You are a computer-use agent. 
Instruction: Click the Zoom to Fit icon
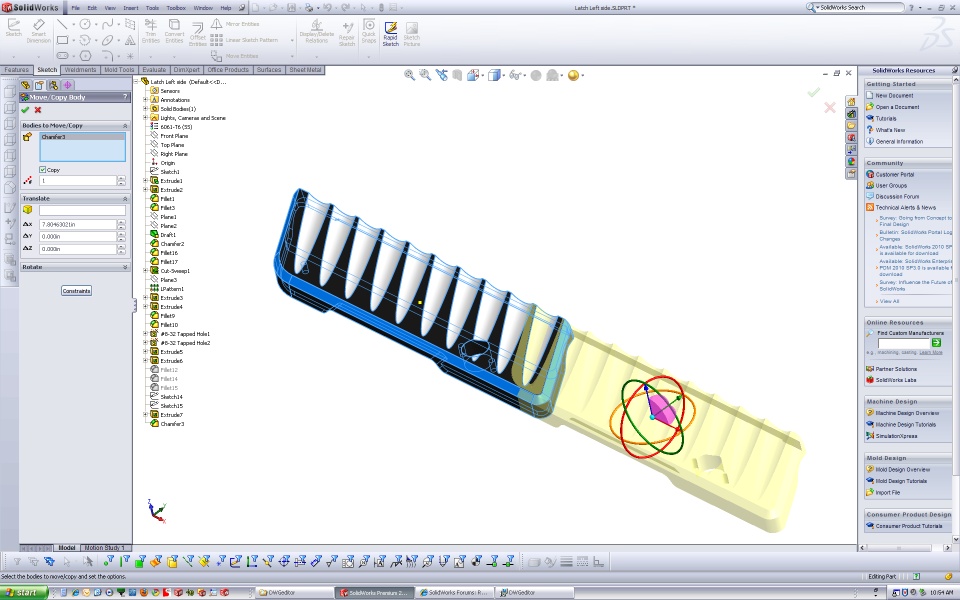[410, 75]
